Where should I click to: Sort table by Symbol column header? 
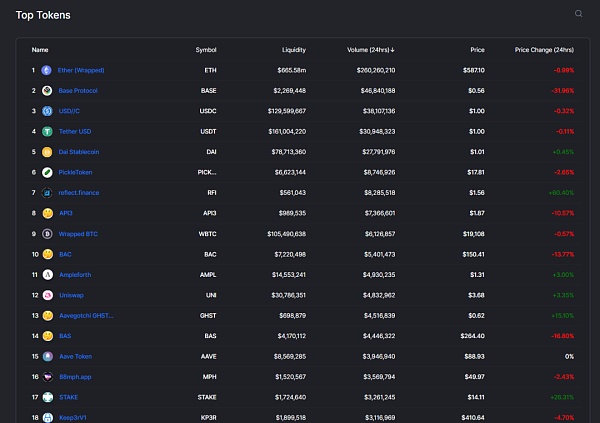click(206, 50)
